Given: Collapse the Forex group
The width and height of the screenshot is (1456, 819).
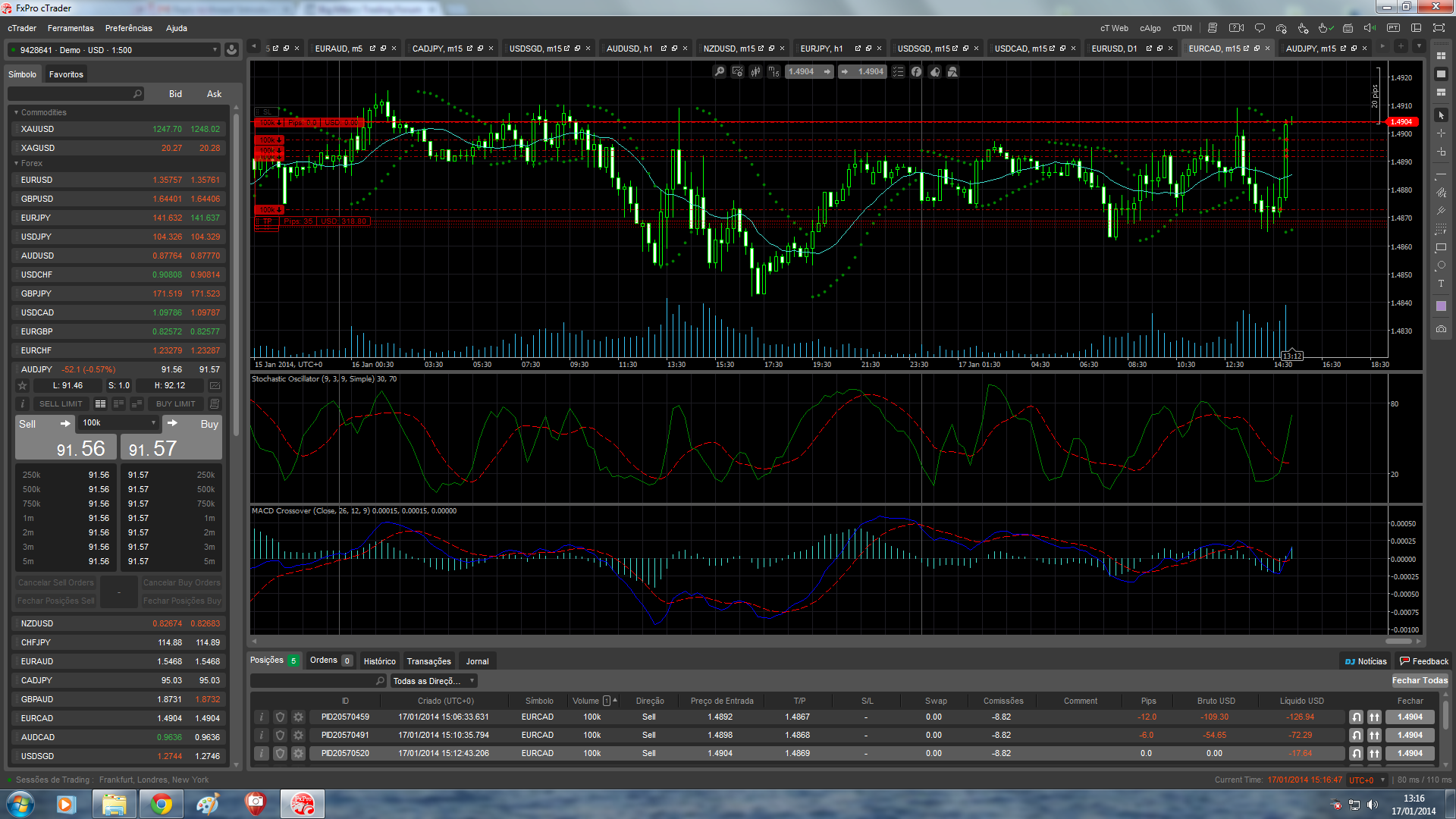Looking at the screenshot, I should [x=16, y=163].
